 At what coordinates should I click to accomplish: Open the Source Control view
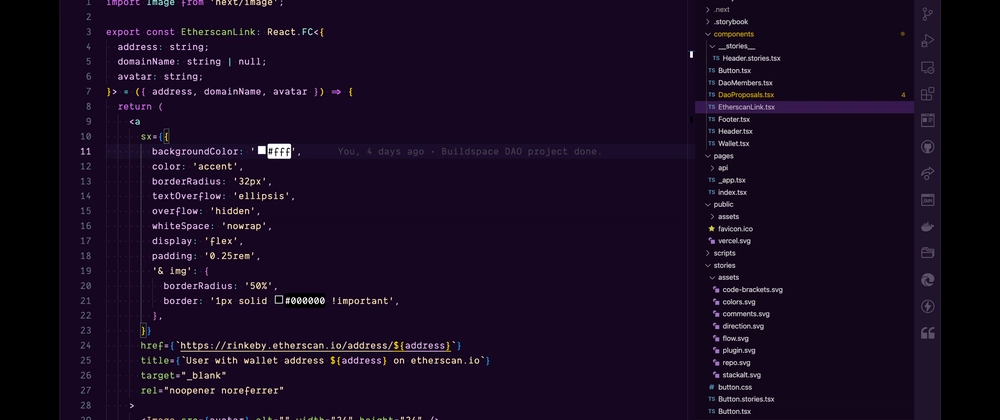[x=927, y=14]
